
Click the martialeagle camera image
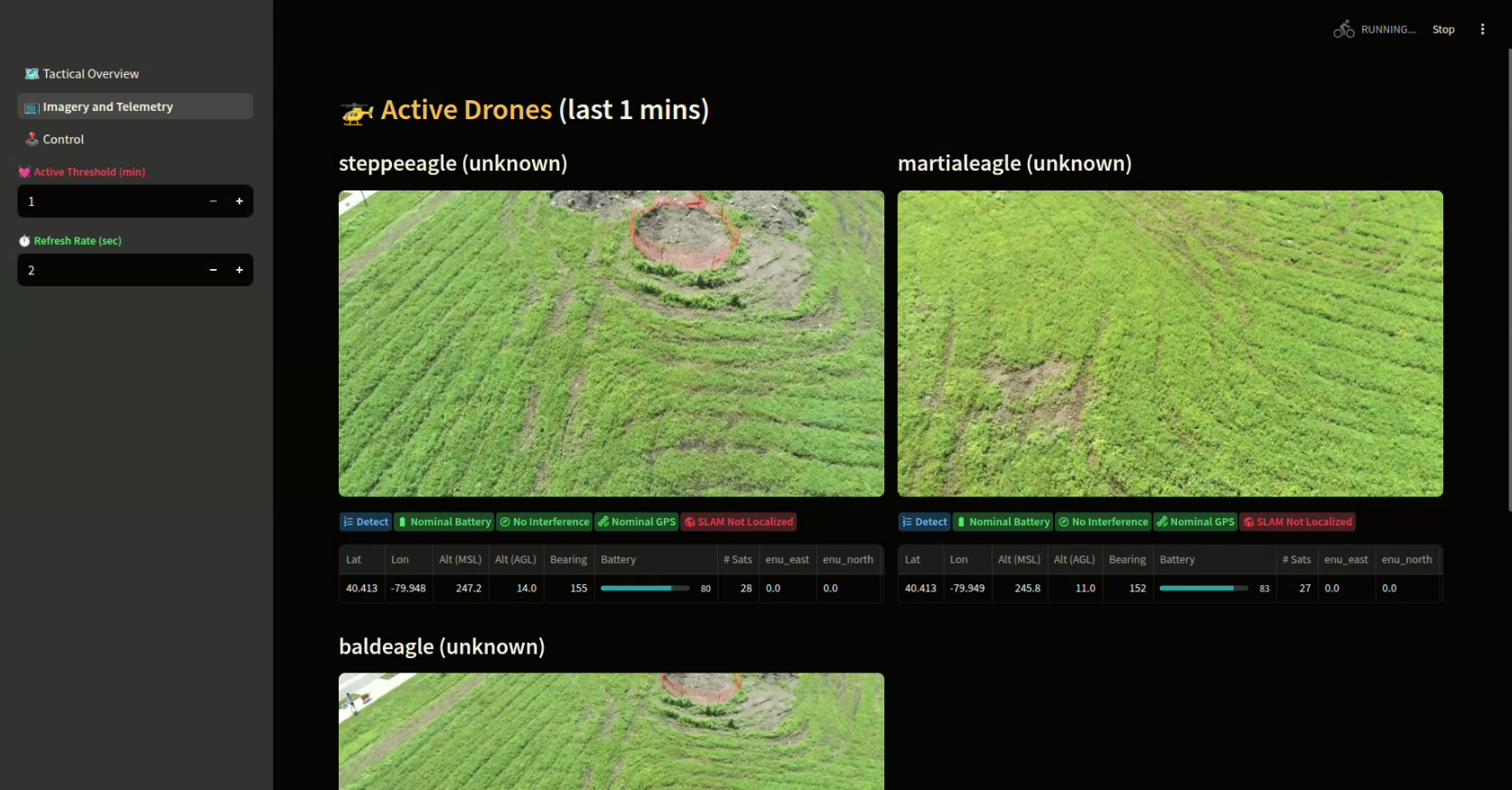(x=1170, y=343)
